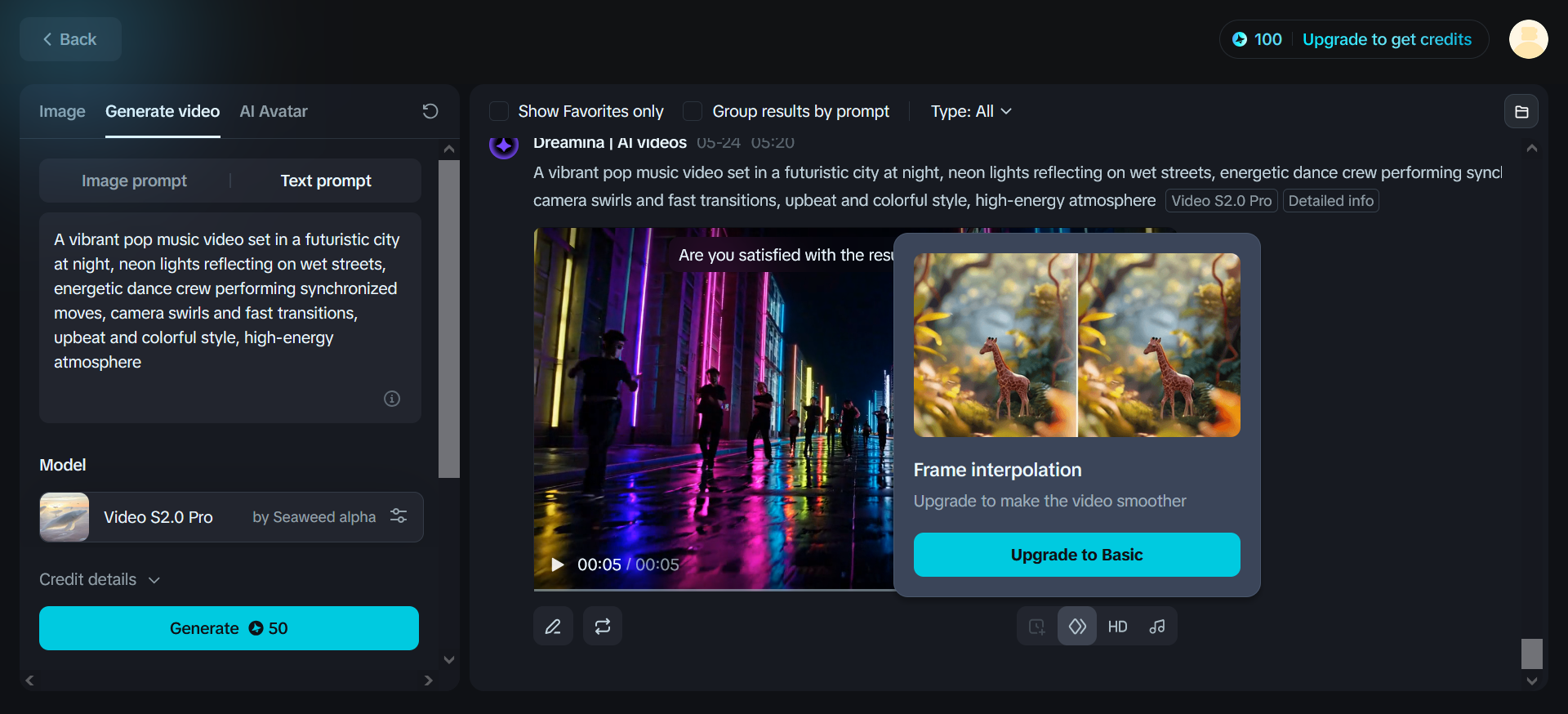This screenshot has width=1568, height=714.
Task: Click the reset refresh icon
Action: point(430,111)
